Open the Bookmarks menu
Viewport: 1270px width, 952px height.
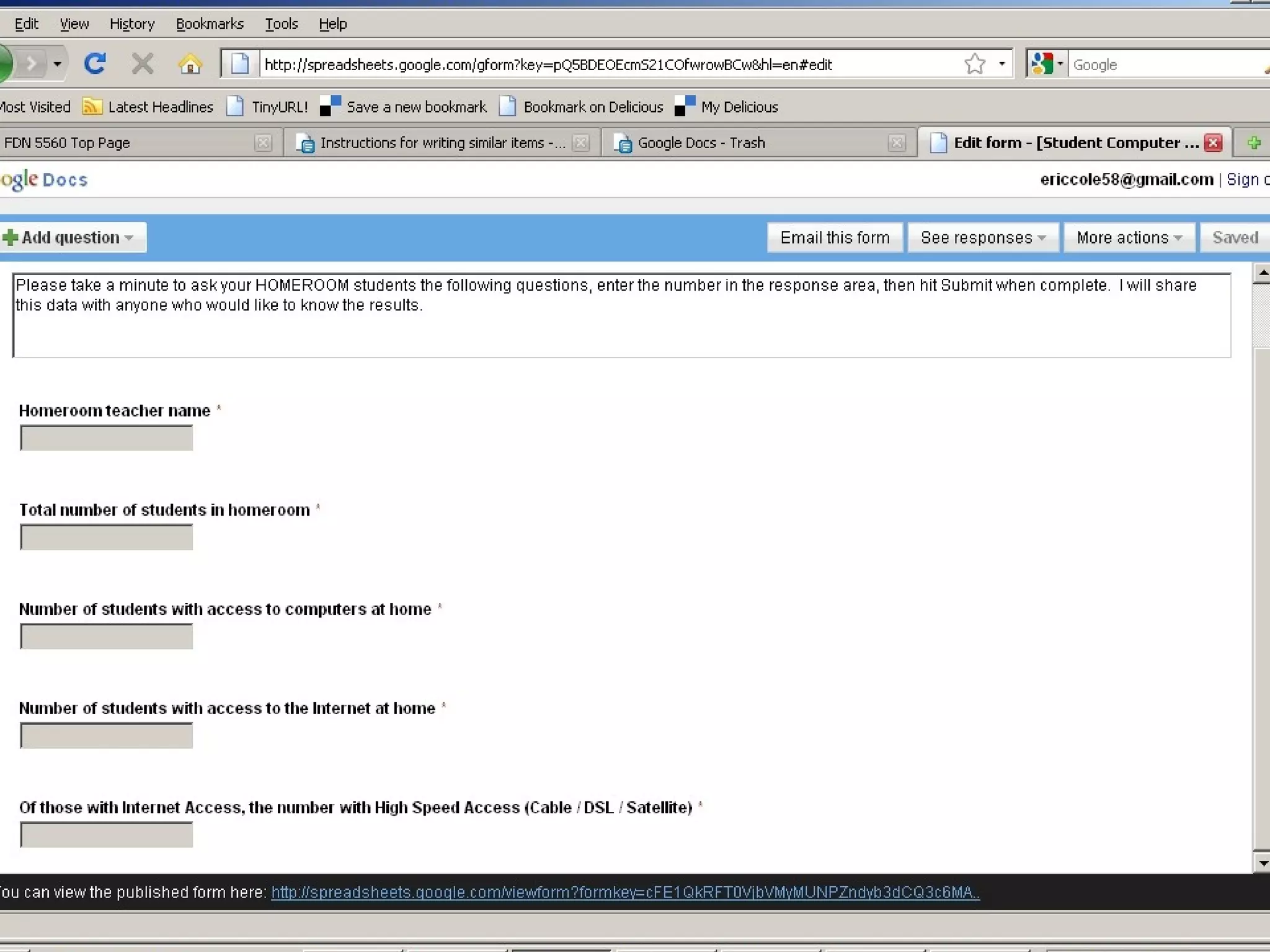(x=210, y=24)
